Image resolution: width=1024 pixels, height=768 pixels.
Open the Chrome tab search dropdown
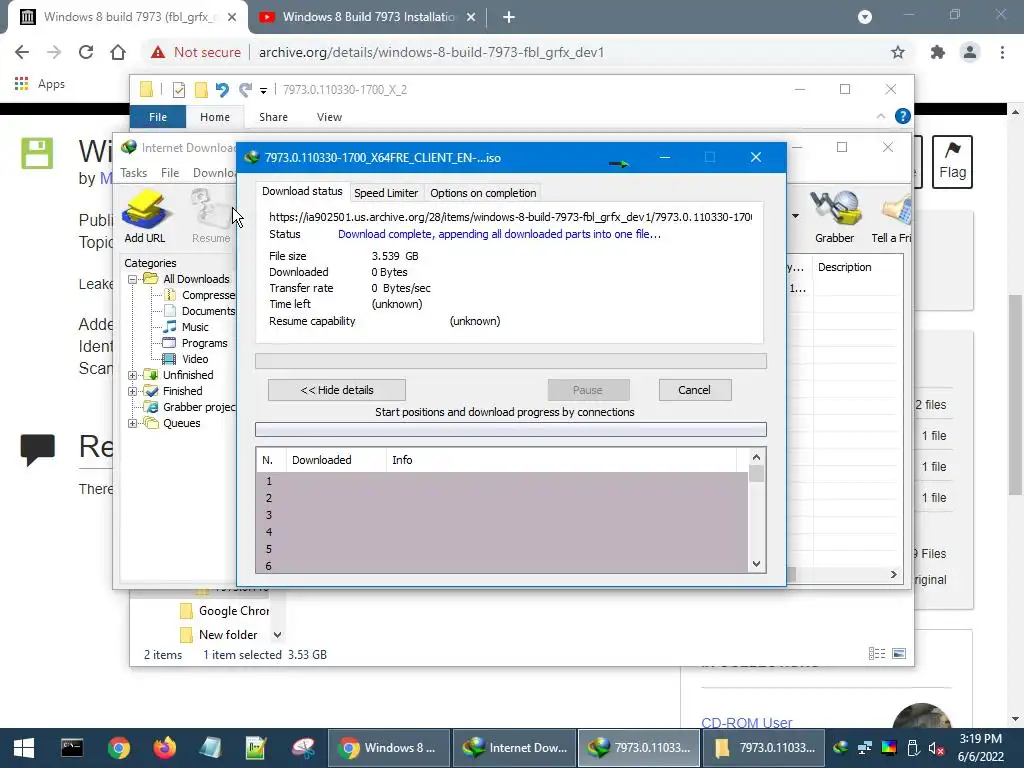[x=865, y=17]
